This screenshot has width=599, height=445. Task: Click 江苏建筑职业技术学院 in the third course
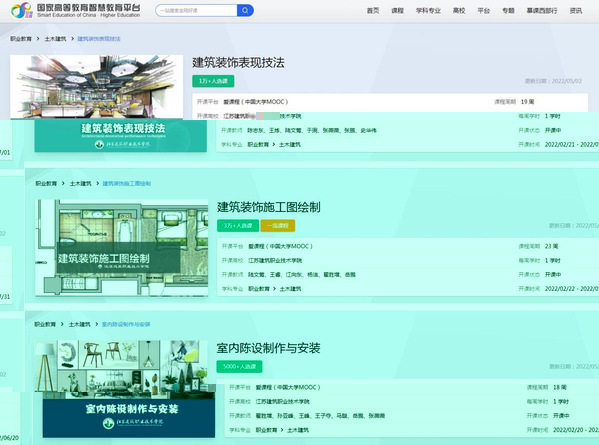[x=283, y=401]
